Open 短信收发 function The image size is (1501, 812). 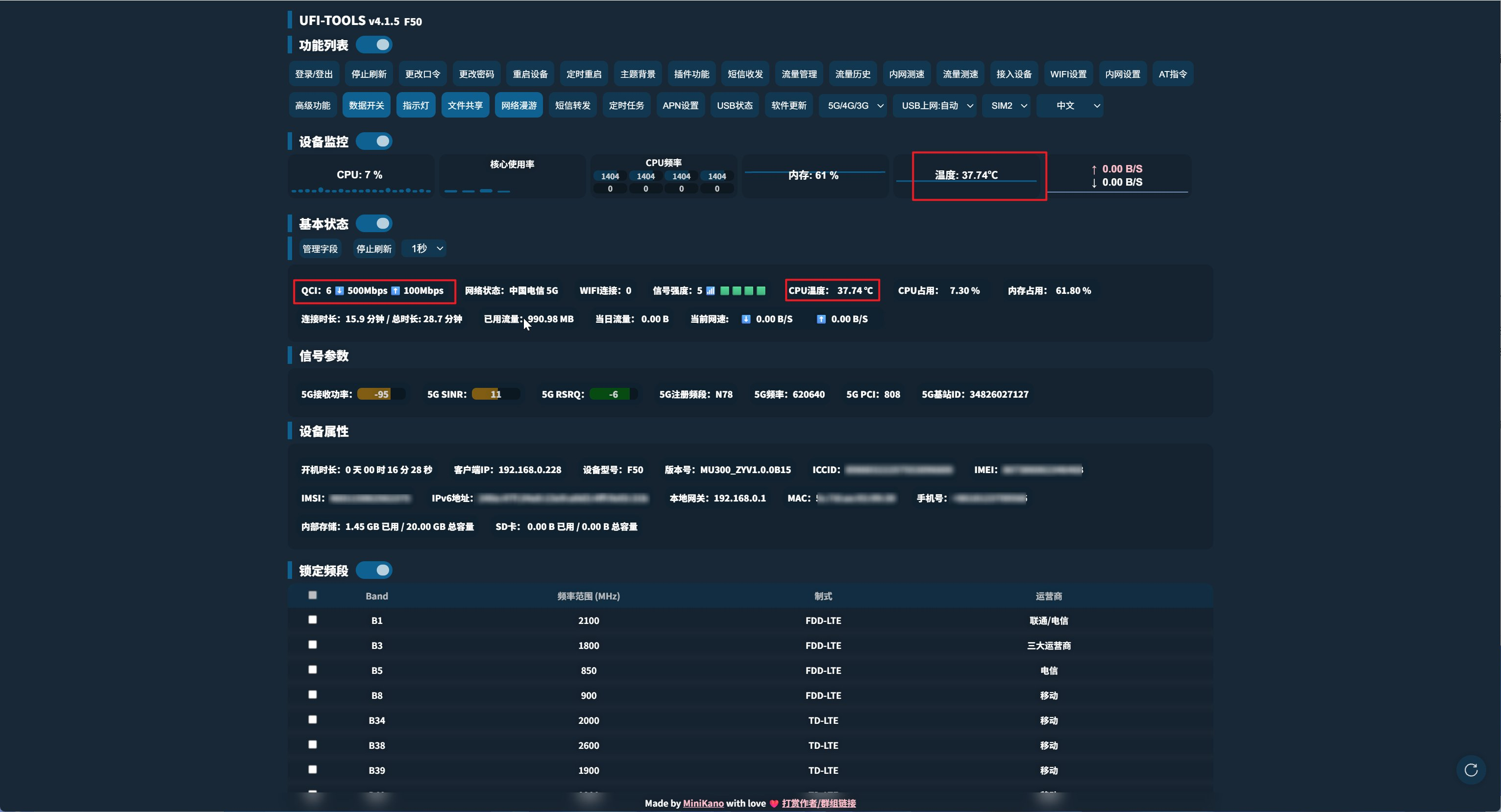(745, 74)
